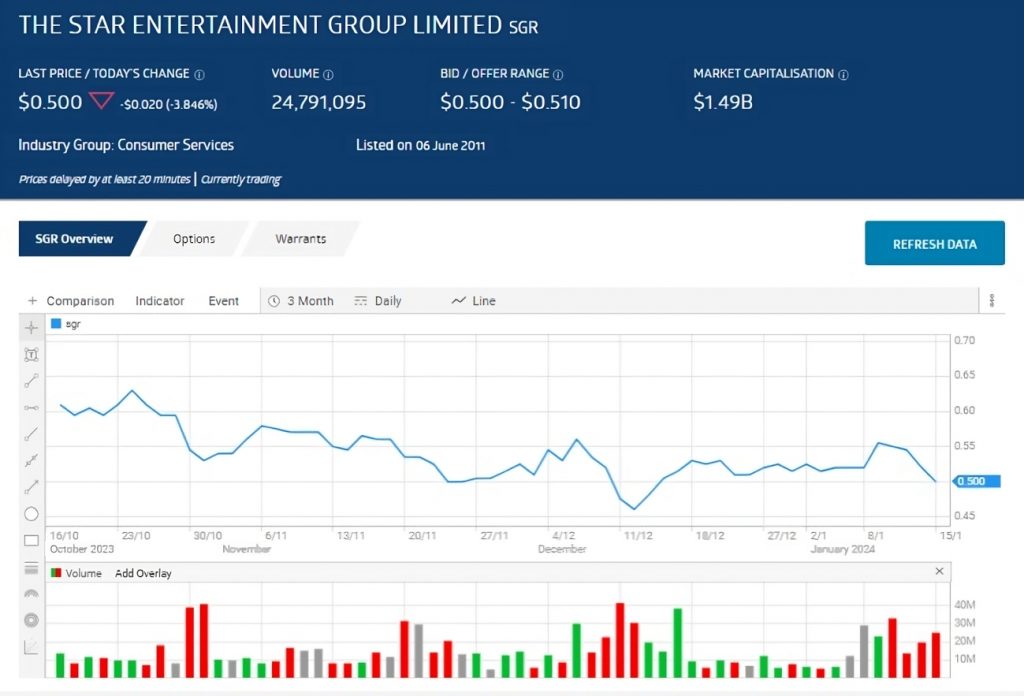Click the -$0.020 (-3.846%) change text
1024x696 pixels.
pyautogui.click(x=168, y=104)
